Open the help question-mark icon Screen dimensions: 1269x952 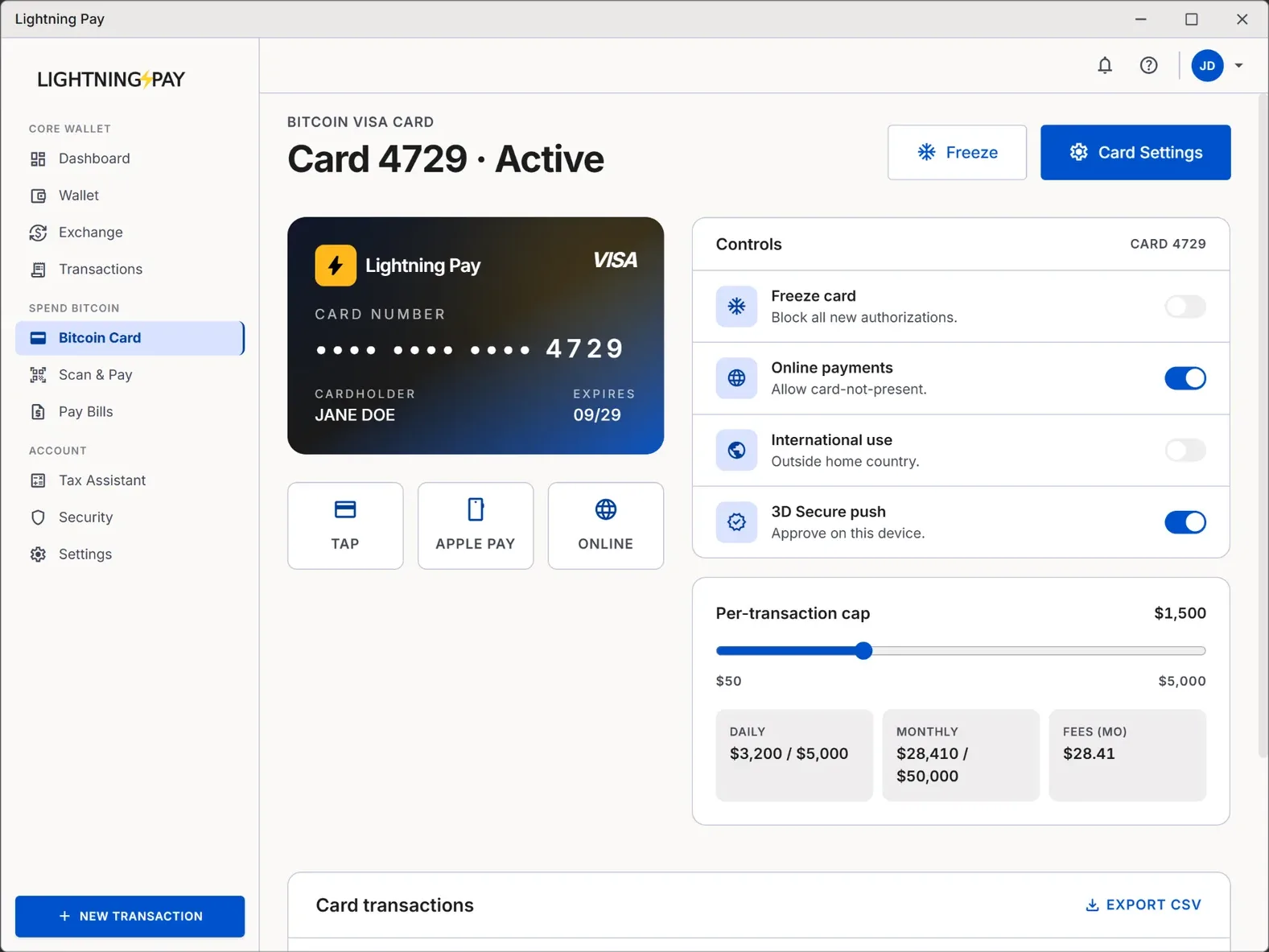[x=1149, y=65]
